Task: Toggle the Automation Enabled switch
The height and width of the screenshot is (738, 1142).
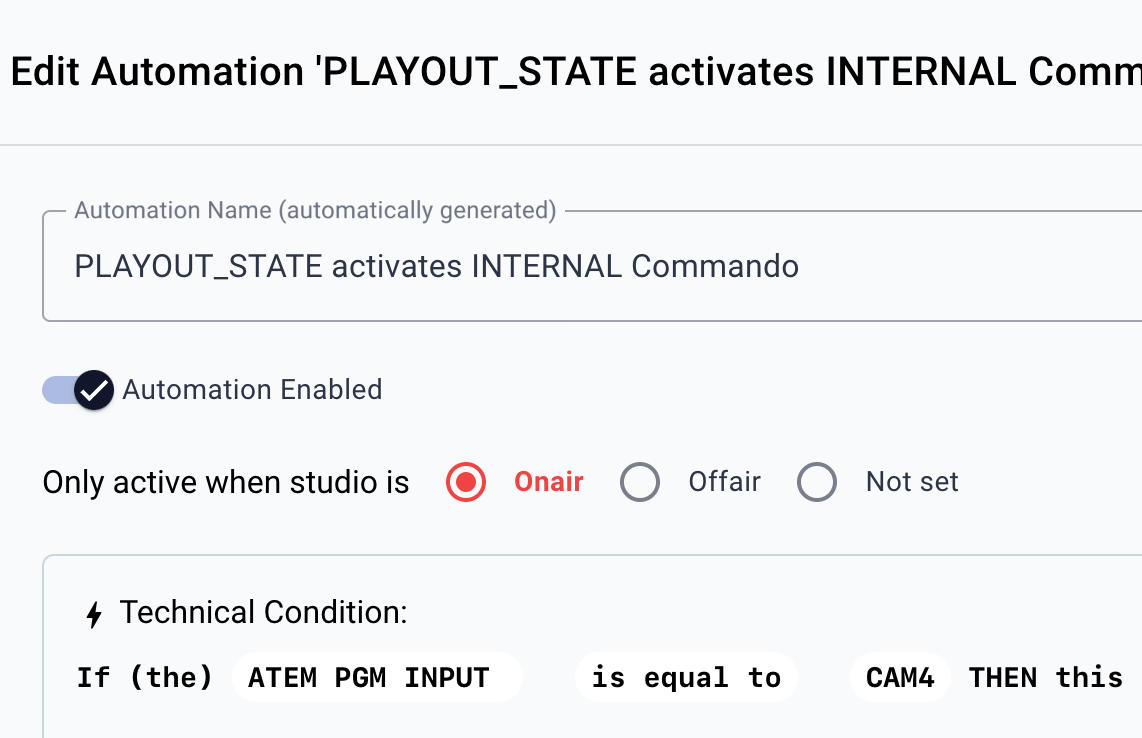Action: pyautogui.click(x=78, y=390)
